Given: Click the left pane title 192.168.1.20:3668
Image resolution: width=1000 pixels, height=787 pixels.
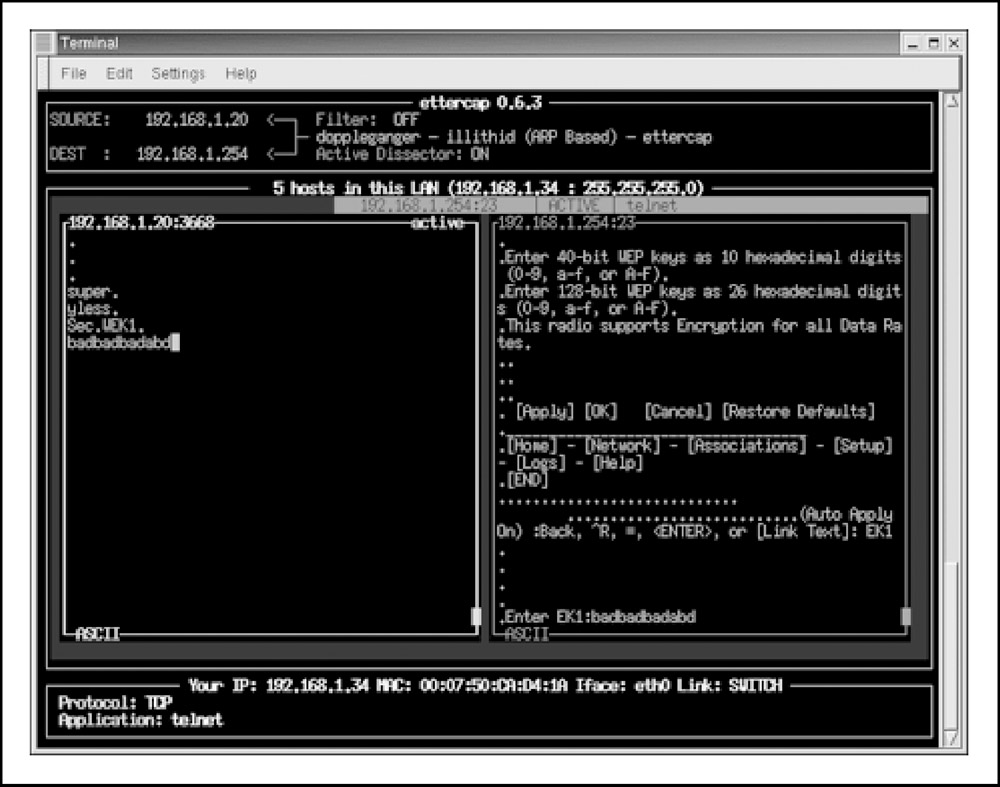Looking at the screenshot, I should point(141,223).
